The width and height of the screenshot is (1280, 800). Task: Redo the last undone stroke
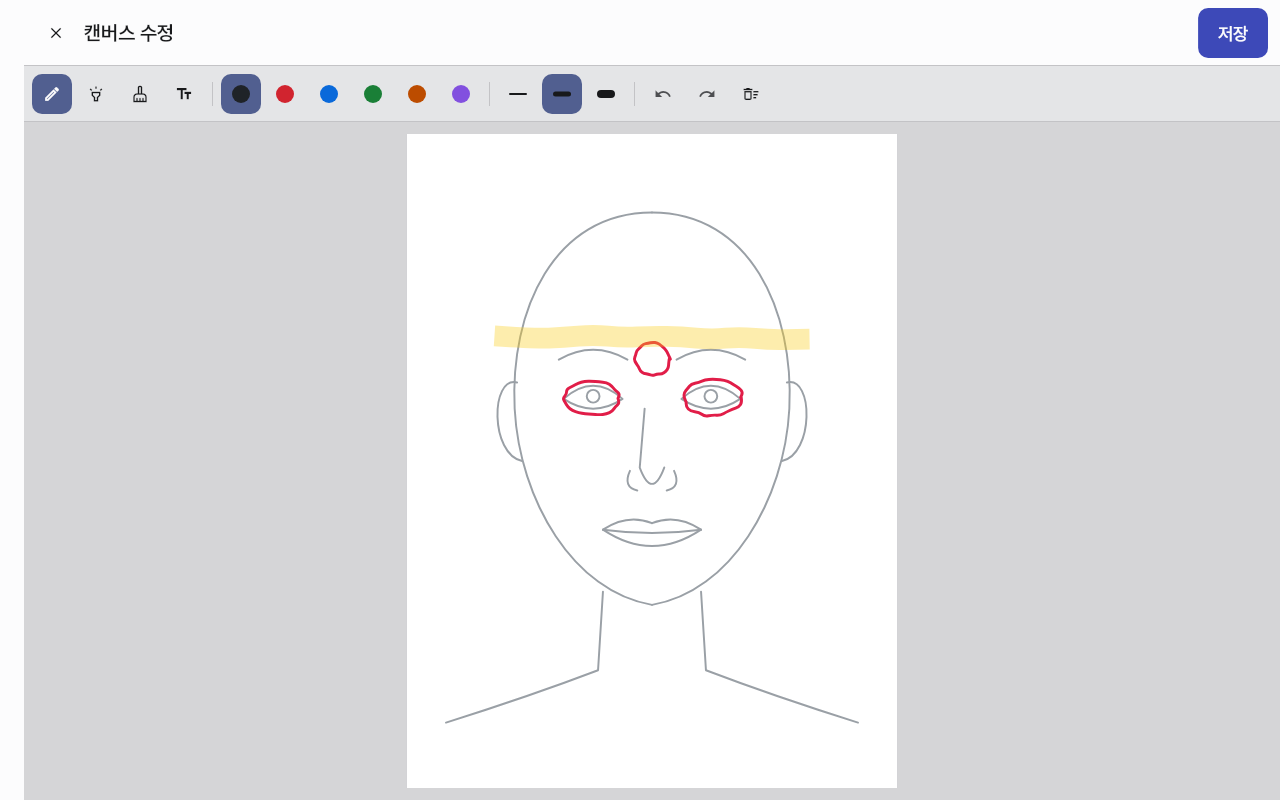(707, 94)
